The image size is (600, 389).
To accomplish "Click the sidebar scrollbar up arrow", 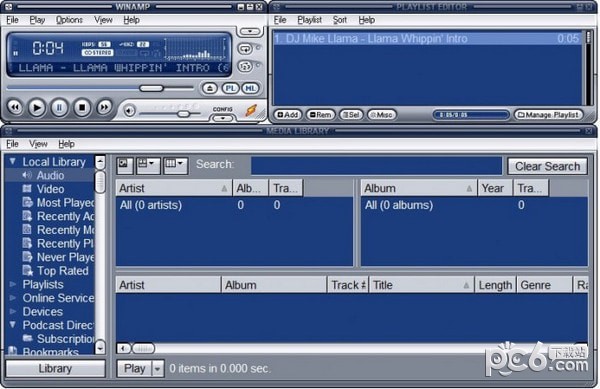I will click(100, 162).
